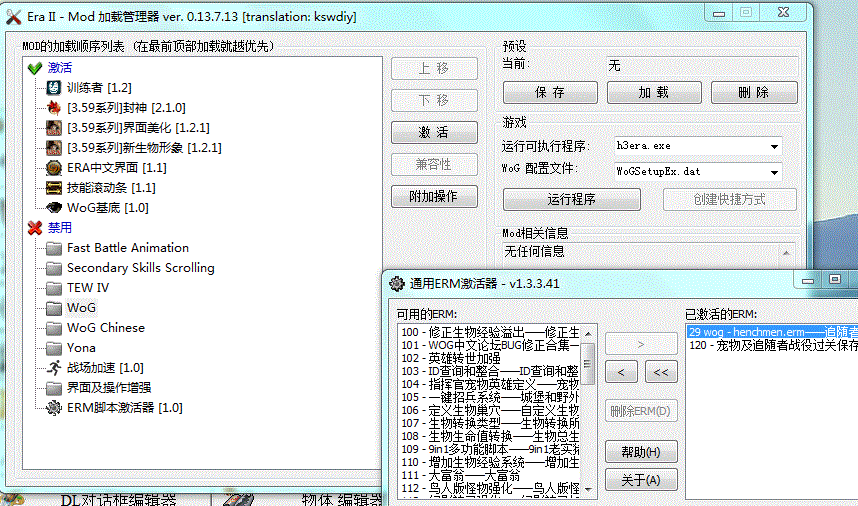This screenshot has width=858, height=506.
Task: Select ERM entry 111 - 大富翁
Action: [x=490, y=475]
